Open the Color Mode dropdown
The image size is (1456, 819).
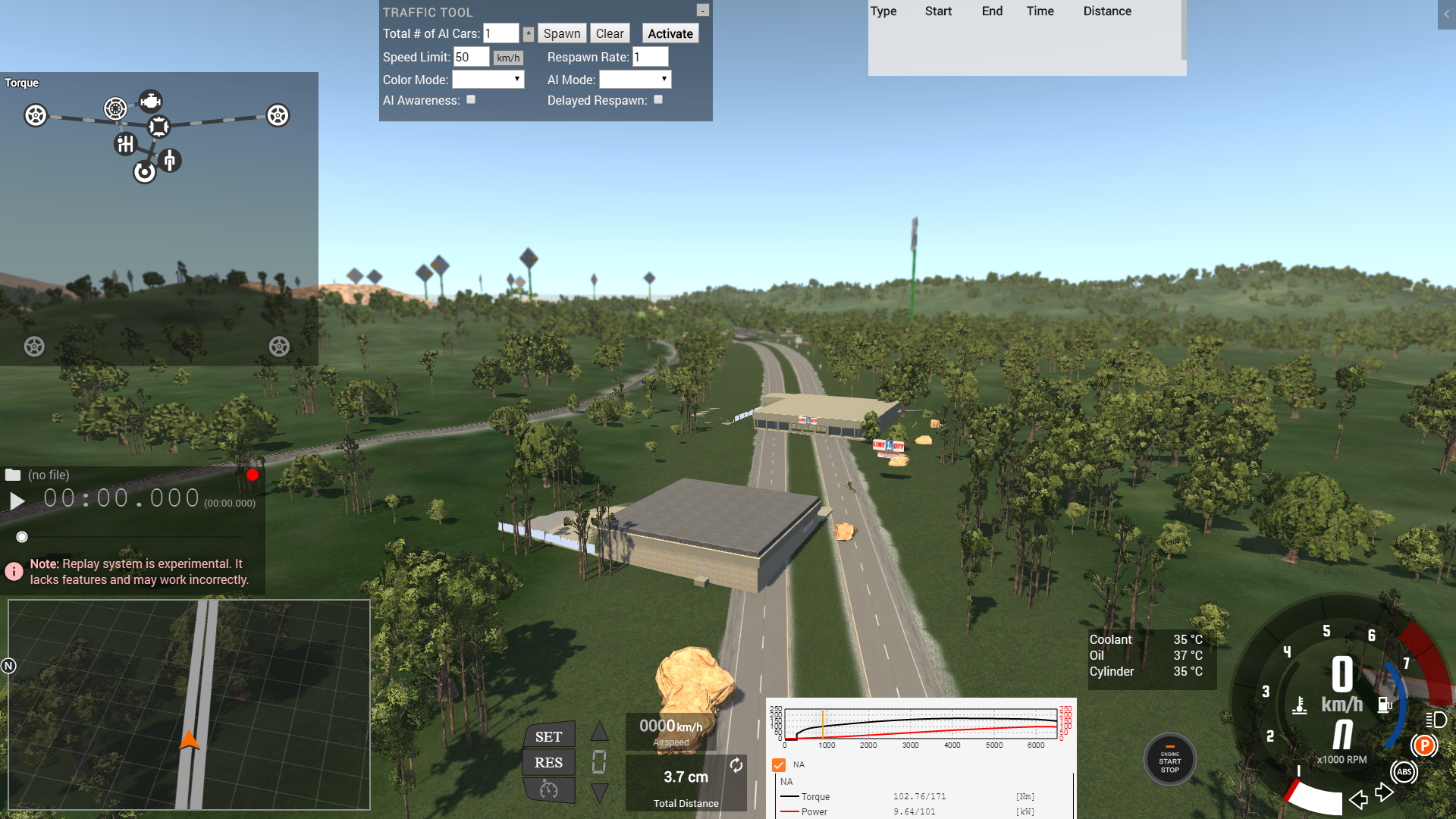[488, 79]
